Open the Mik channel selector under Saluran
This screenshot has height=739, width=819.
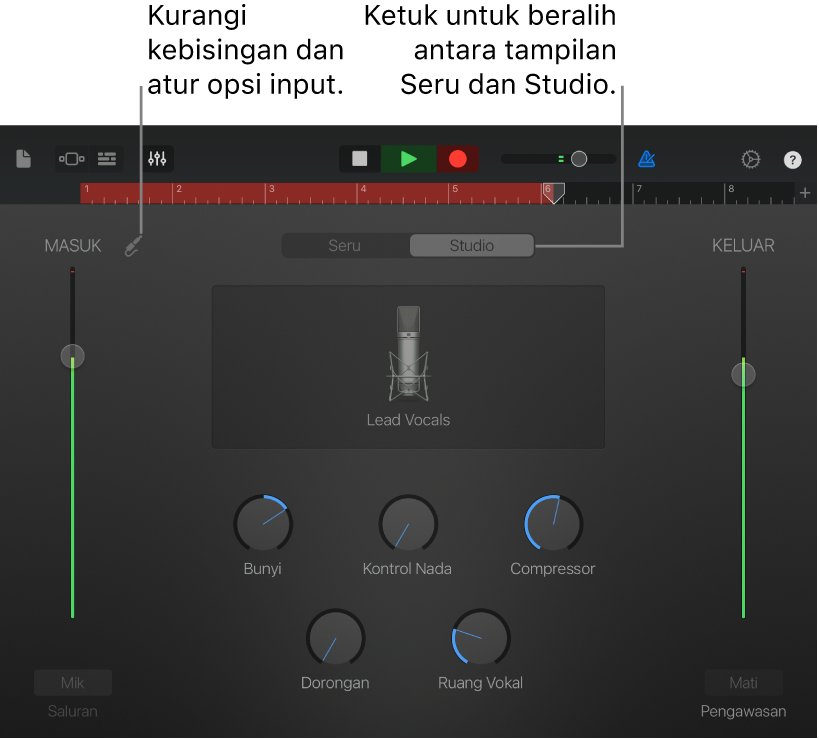point(72,682)
